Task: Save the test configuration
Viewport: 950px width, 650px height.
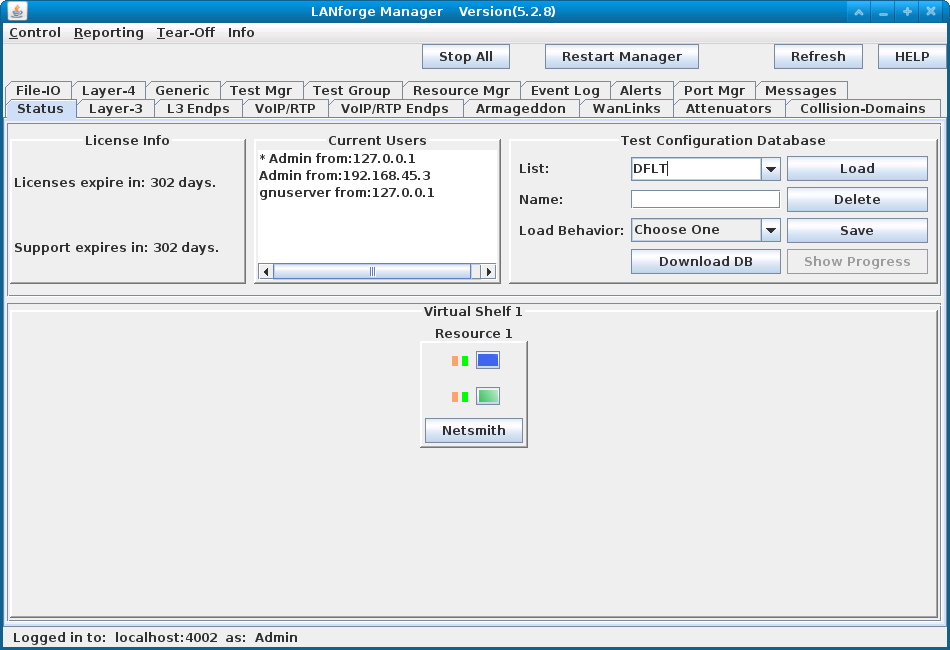Action: pos(857,230)
